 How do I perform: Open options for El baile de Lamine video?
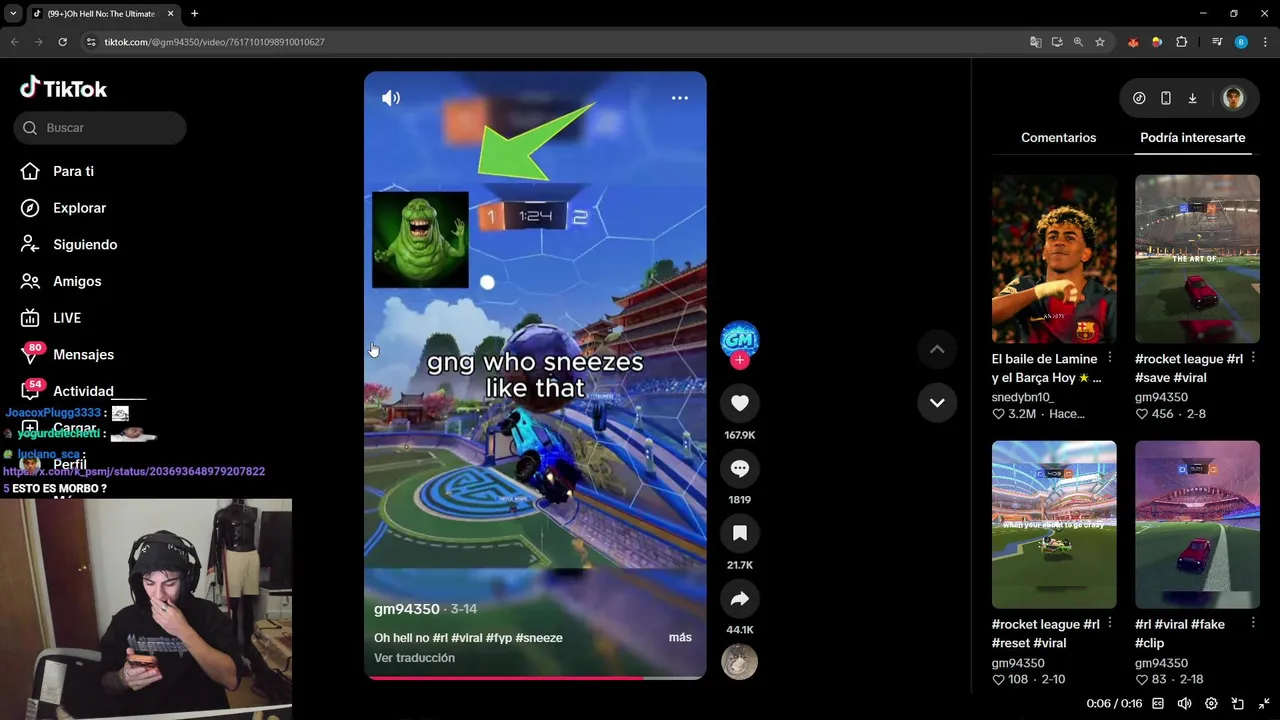[1110, 358]
